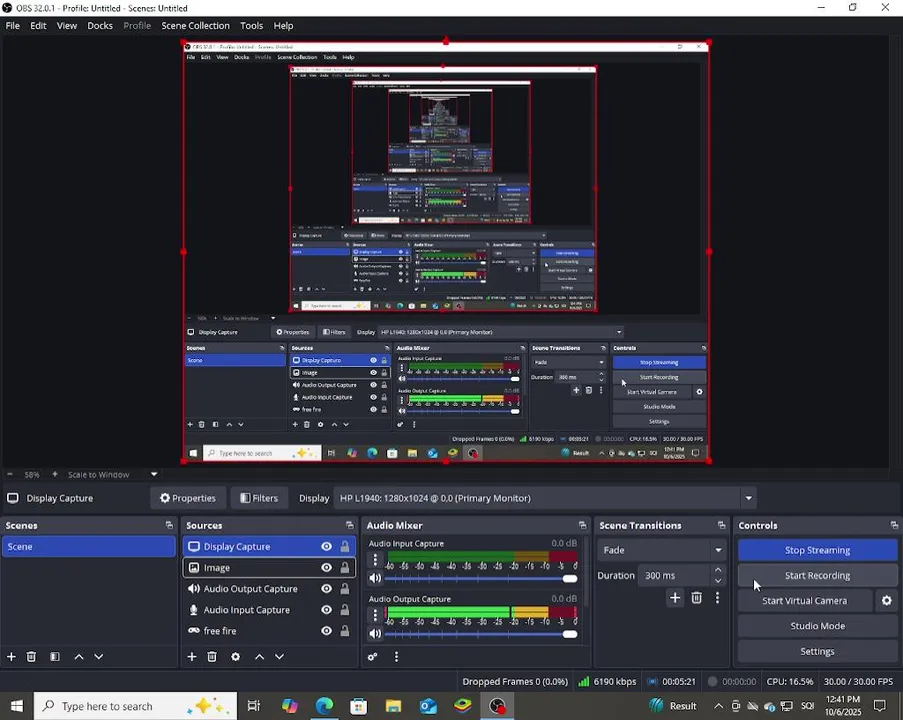
Task: Open source Properties button in toolbar
Action: tap(188, 498)
